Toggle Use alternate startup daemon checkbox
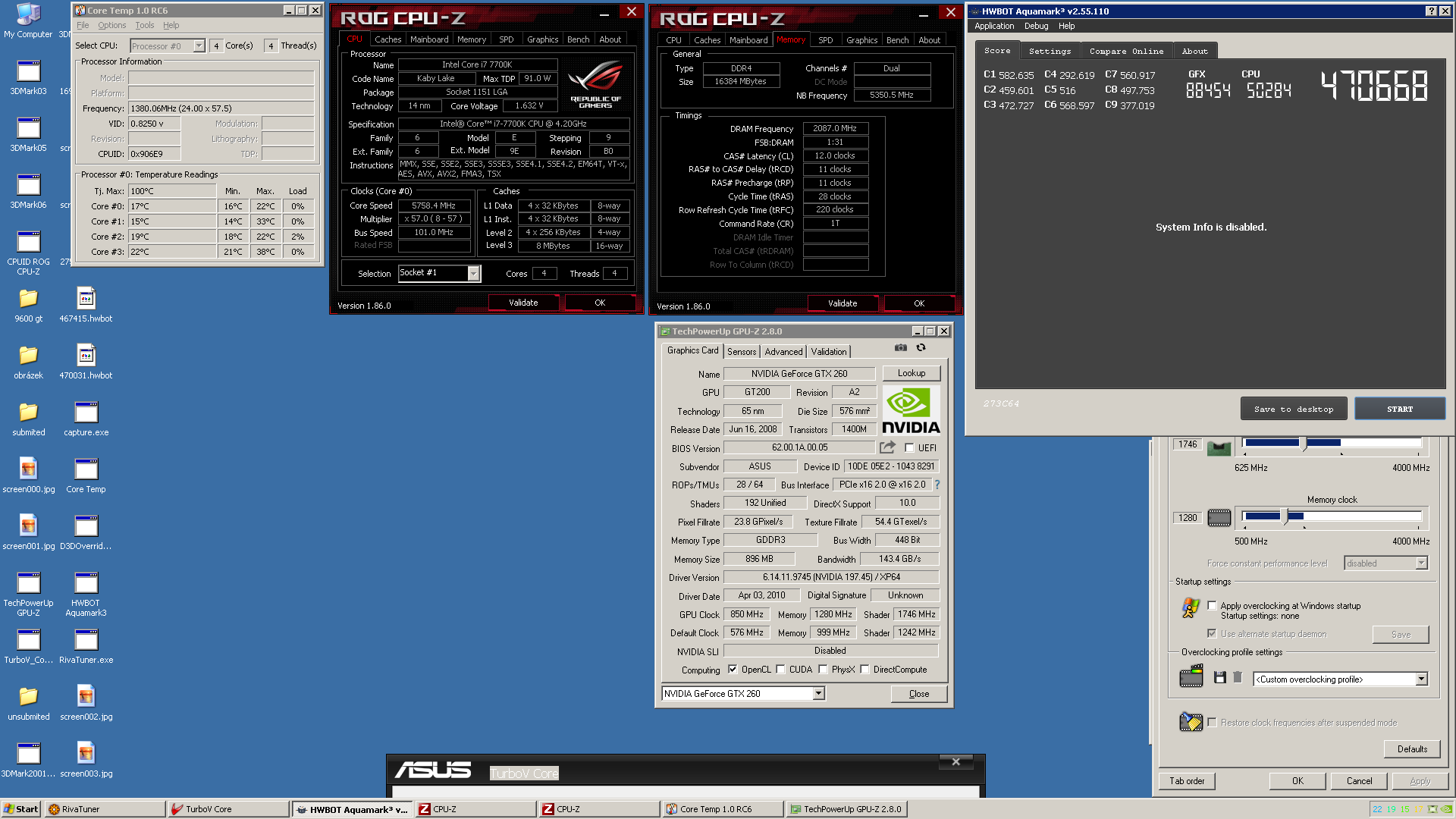The height and width of the screenshot is (819, 1456). pos(1212,634)
